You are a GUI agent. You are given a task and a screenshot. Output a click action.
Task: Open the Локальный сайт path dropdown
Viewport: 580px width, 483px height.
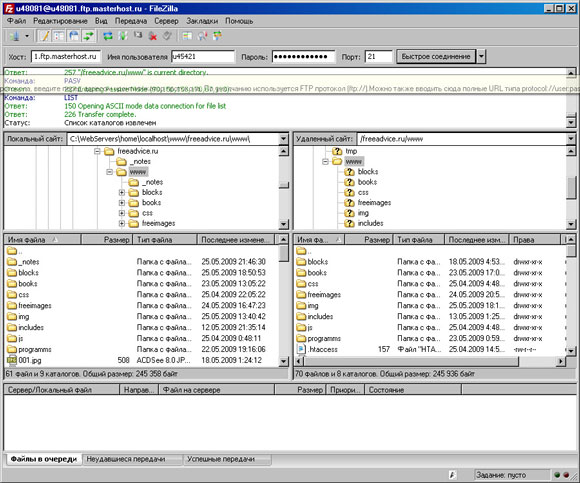pos(283,139)
